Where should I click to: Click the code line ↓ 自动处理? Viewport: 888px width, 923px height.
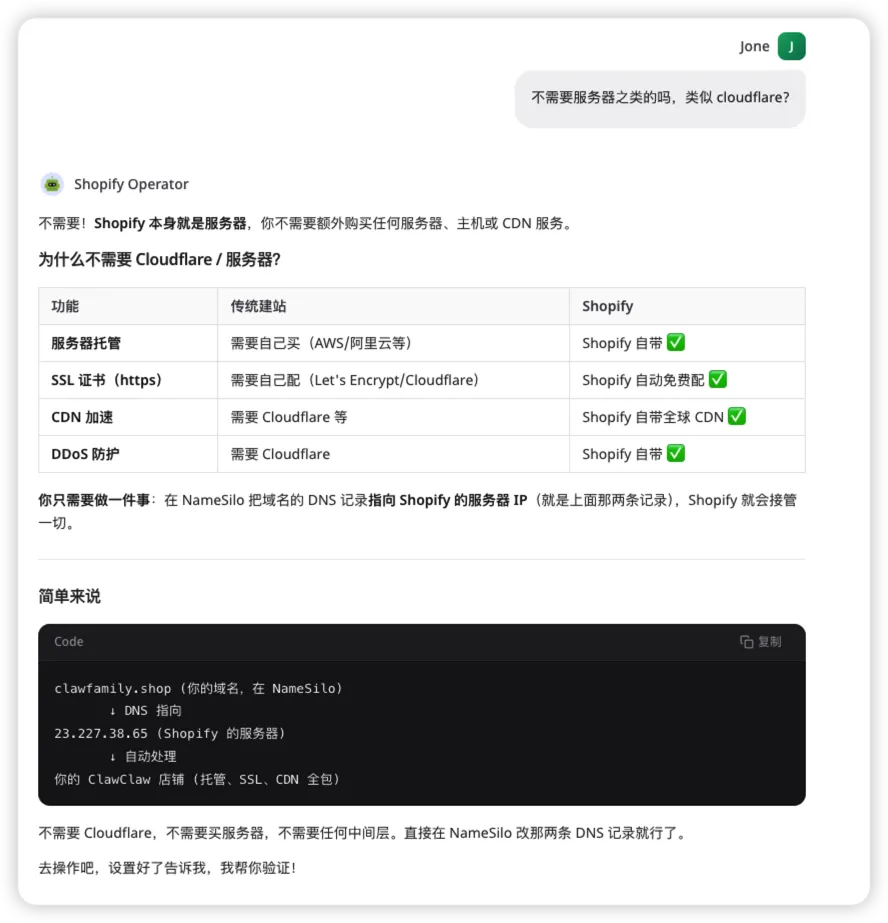[143, 756]
